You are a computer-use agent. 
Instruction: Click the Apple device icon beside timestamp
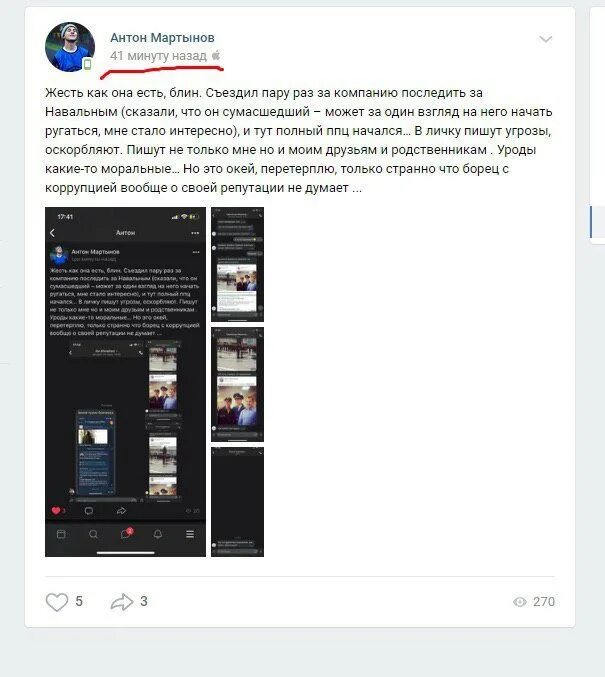[216, 55]
